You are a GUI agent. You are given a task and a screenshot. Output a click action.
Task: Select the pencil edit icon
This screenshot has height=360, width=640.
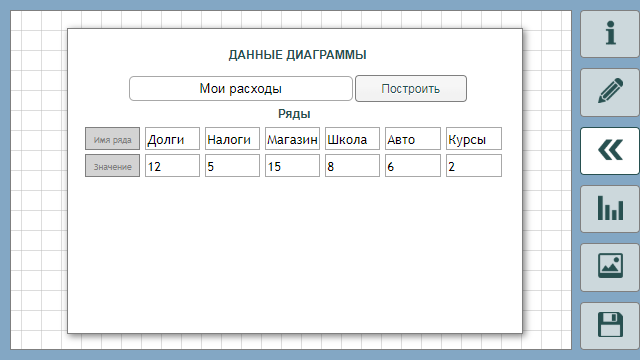click(x=610, y=92)
